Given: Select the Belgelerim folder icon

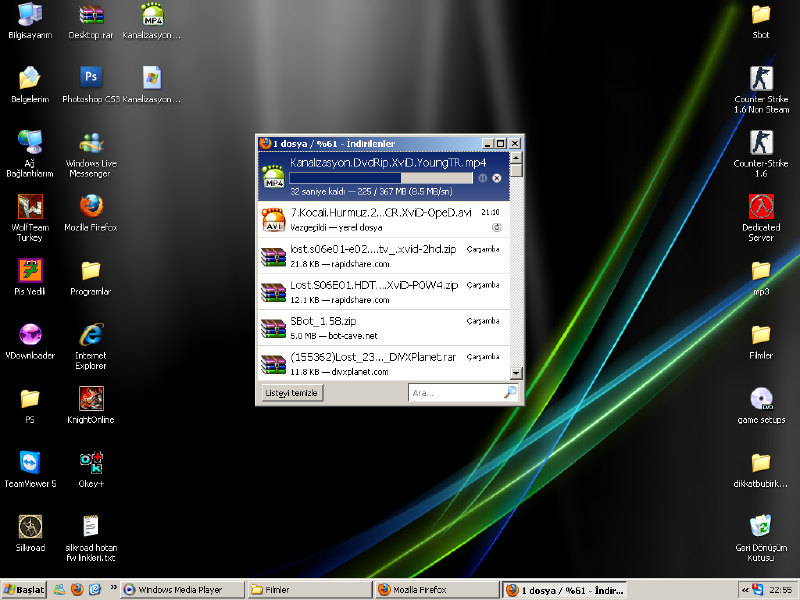Looking at the screenshot, I should [x=30, y=85].
